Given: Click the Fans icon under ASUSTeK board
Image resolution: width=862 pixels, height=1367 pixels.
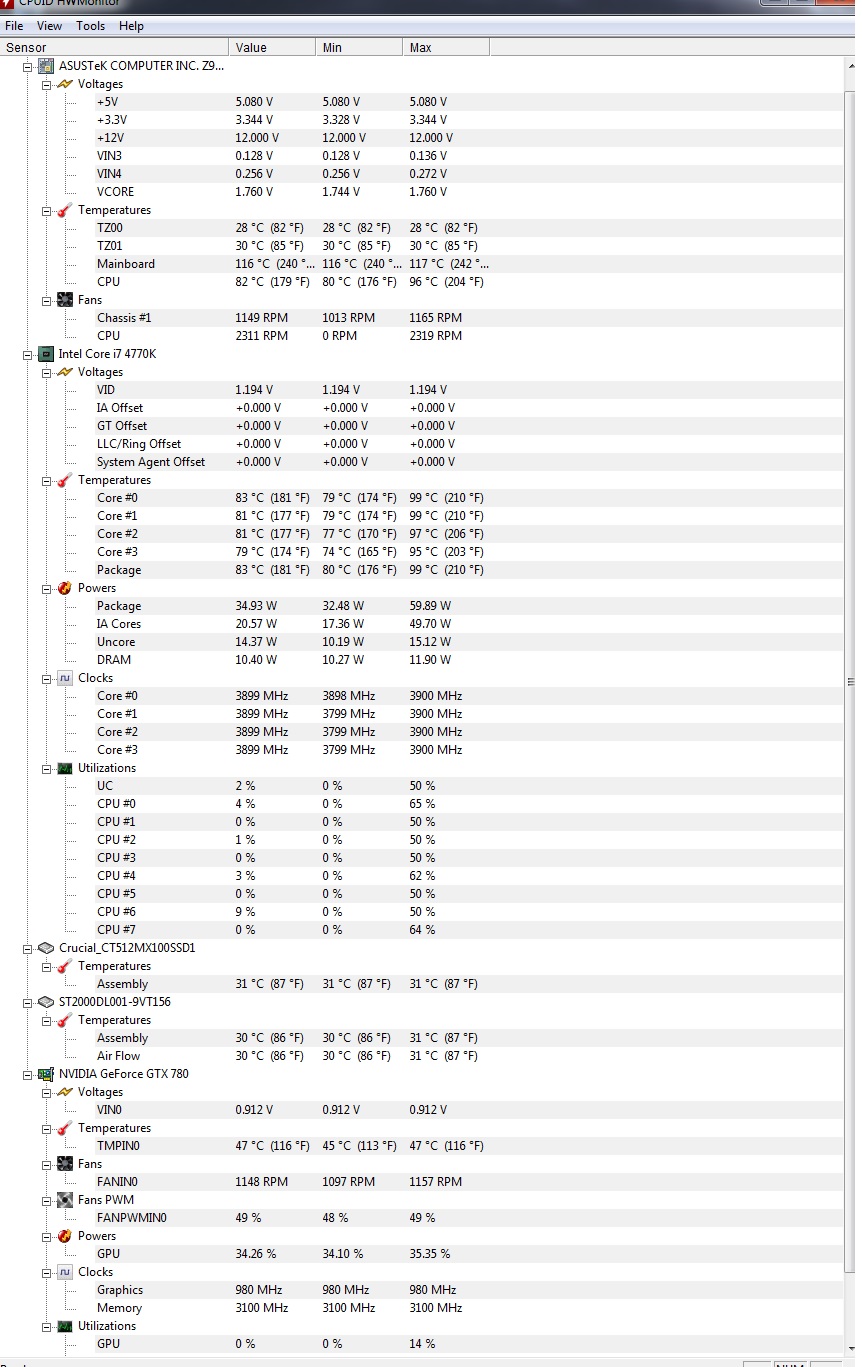Looking at the screenshot, I should click(65, 300).
